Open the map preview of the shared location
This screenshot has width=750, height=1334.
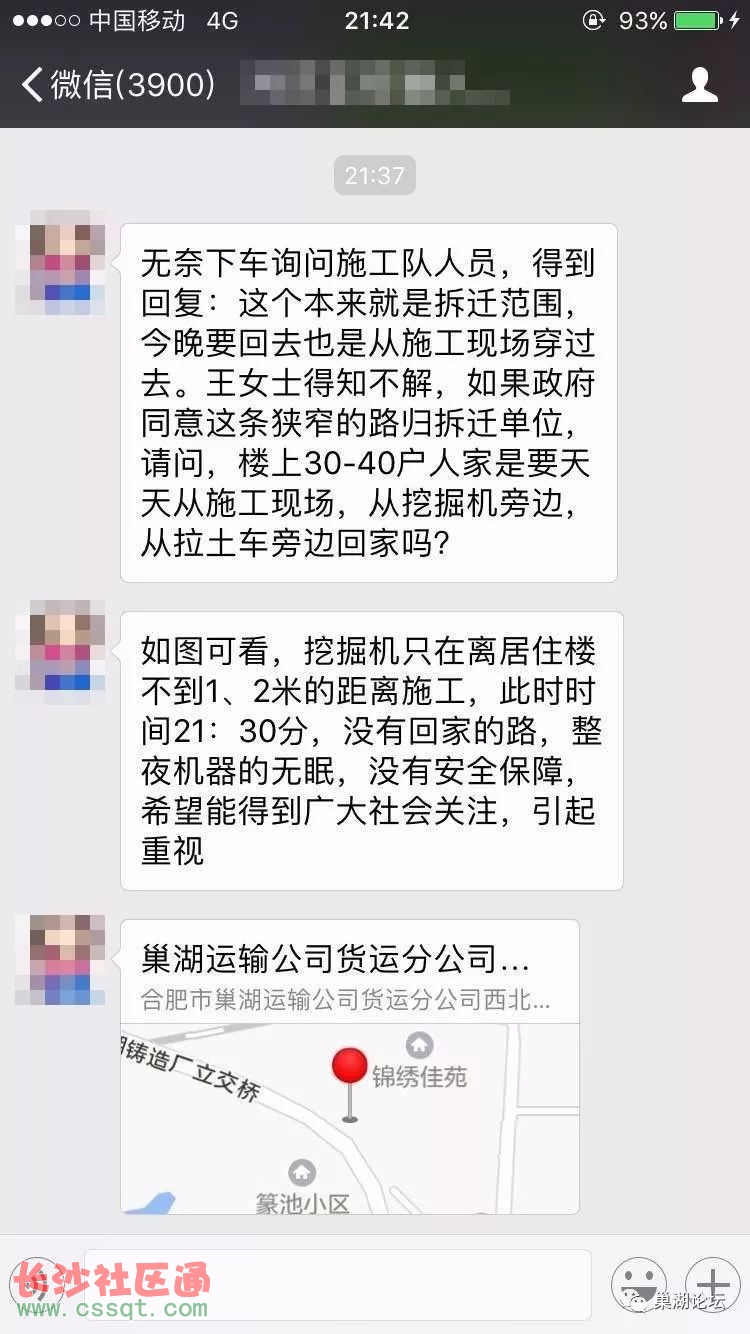pos(350,1118)
